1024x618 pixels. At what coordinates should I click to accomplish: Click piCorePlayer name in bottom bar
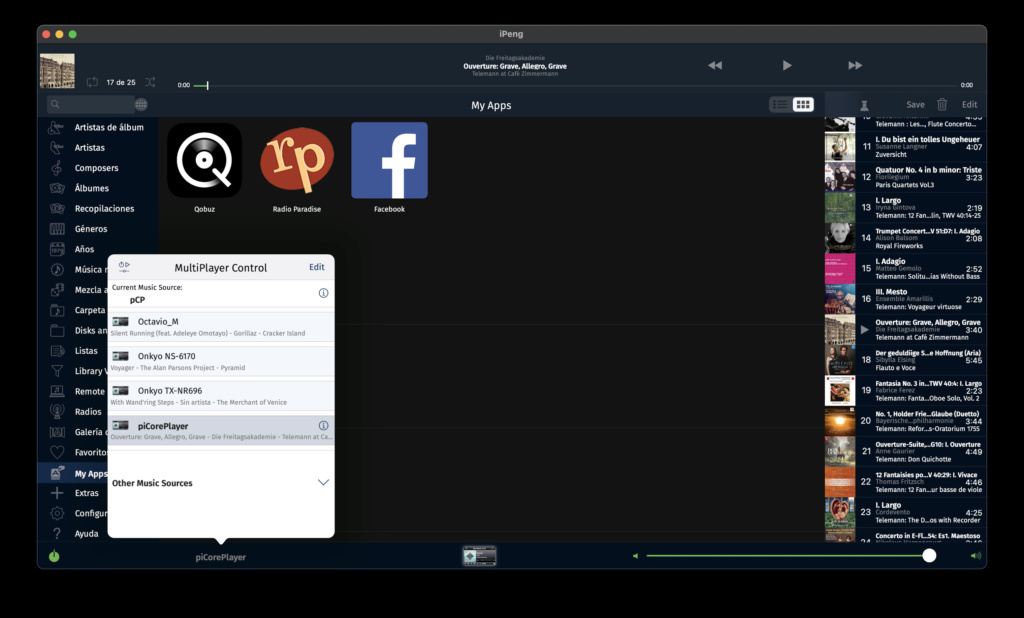click(221, 557)
